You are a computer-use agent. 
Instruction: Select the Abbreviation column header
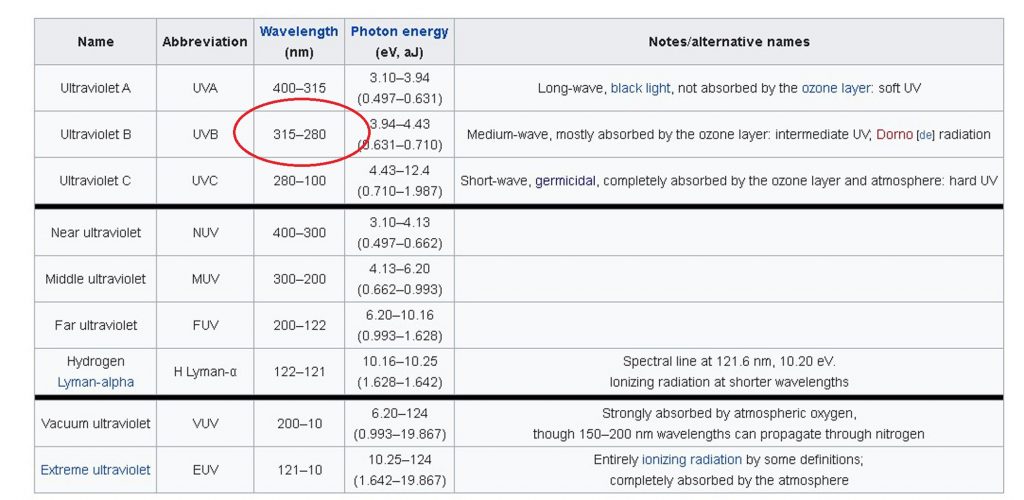204,42
